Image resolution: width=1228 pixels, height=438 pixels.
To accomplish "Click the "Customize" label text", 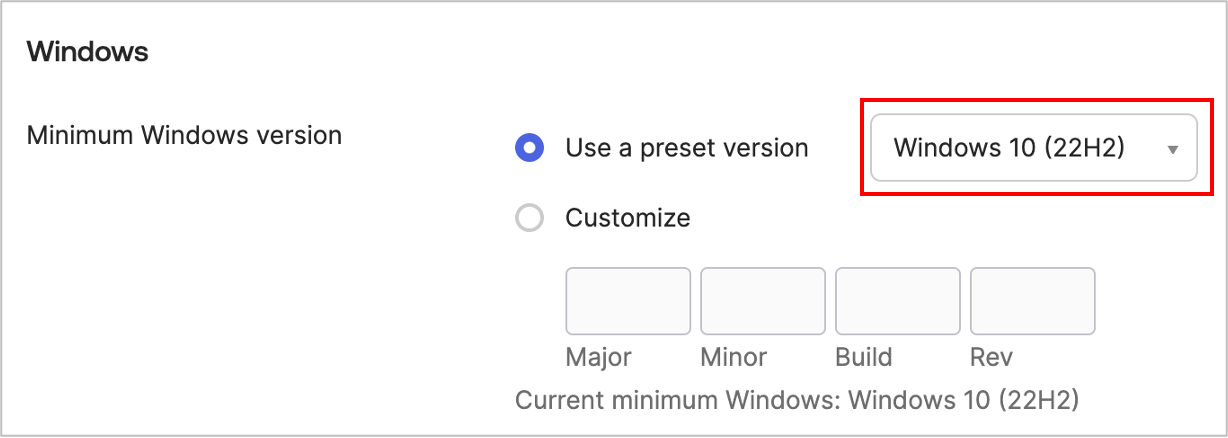I will pos(628,217).
